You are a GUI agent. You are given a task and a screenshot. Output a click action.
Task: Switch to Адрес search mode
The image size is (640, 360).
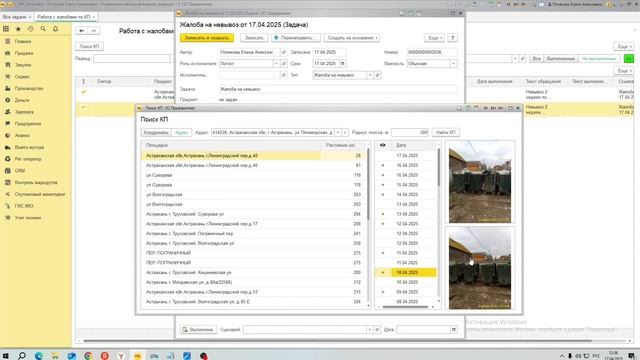coord(181,133)
